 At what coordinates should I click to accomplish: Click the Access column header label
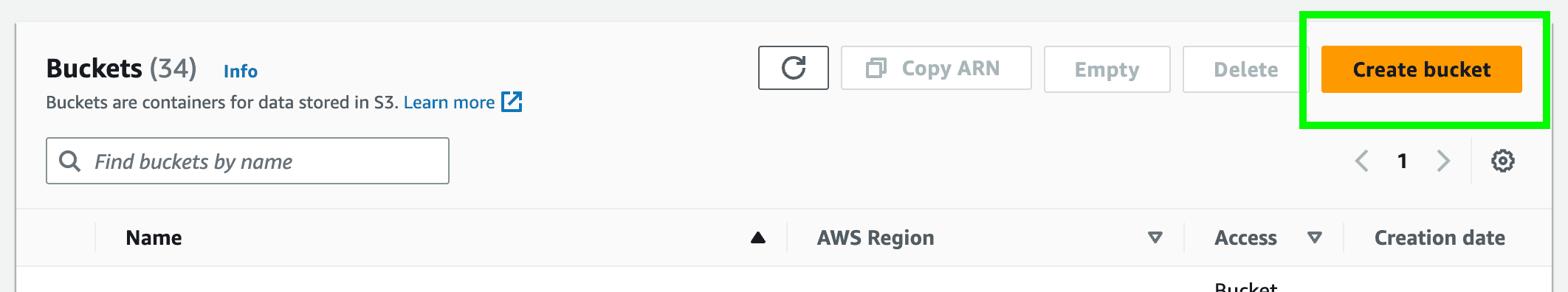1245,237
